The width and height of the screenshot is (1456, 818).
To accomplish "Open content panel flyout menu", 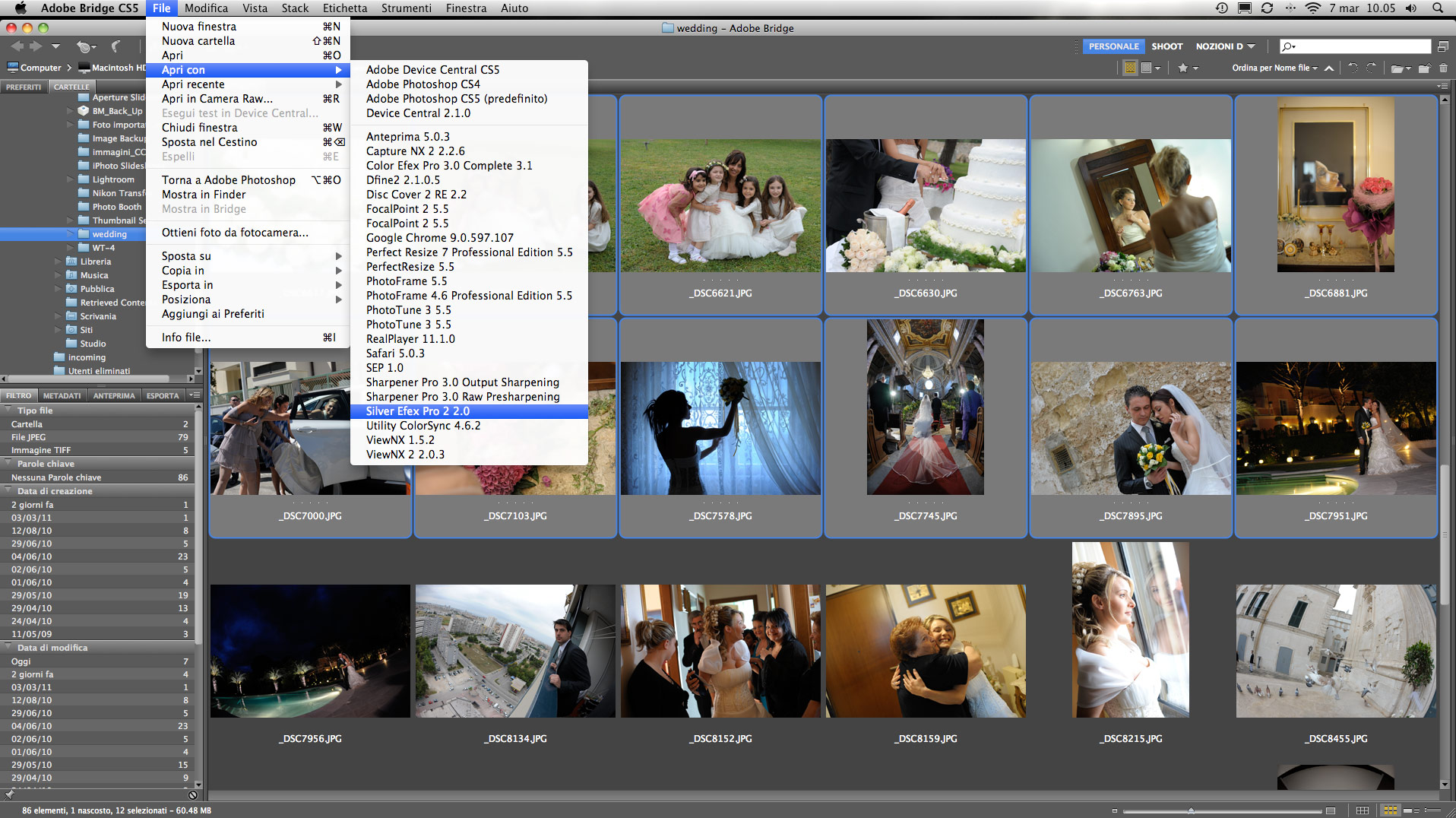I will pyautogui.click(x=1442, y=87).
